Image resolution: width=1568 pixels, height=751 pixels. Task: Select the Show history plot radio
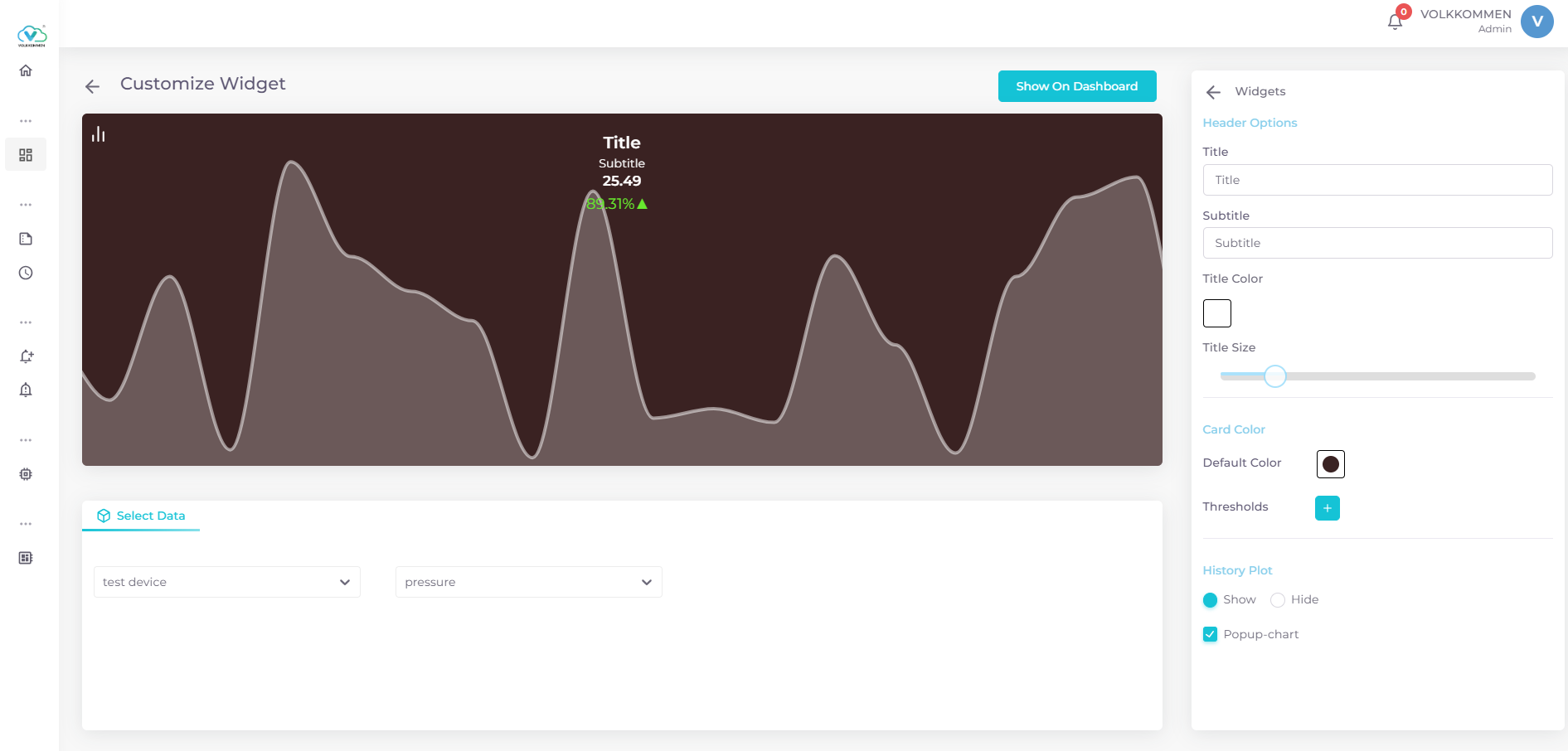click(1210, 600)
